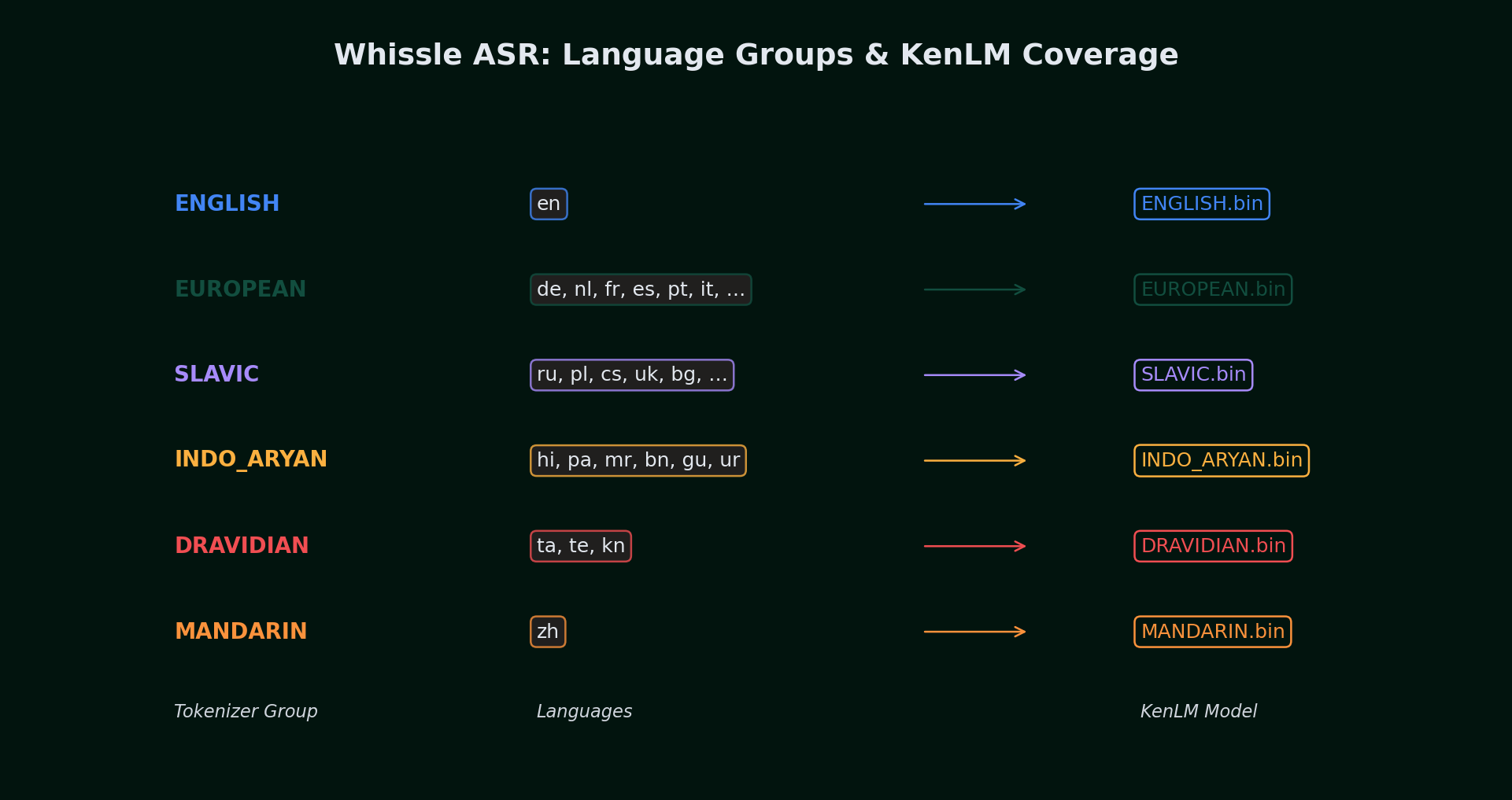The width and height of the screenshot is (1512, 800).
Task: Select the 'zh' language box
Action: 548,632
